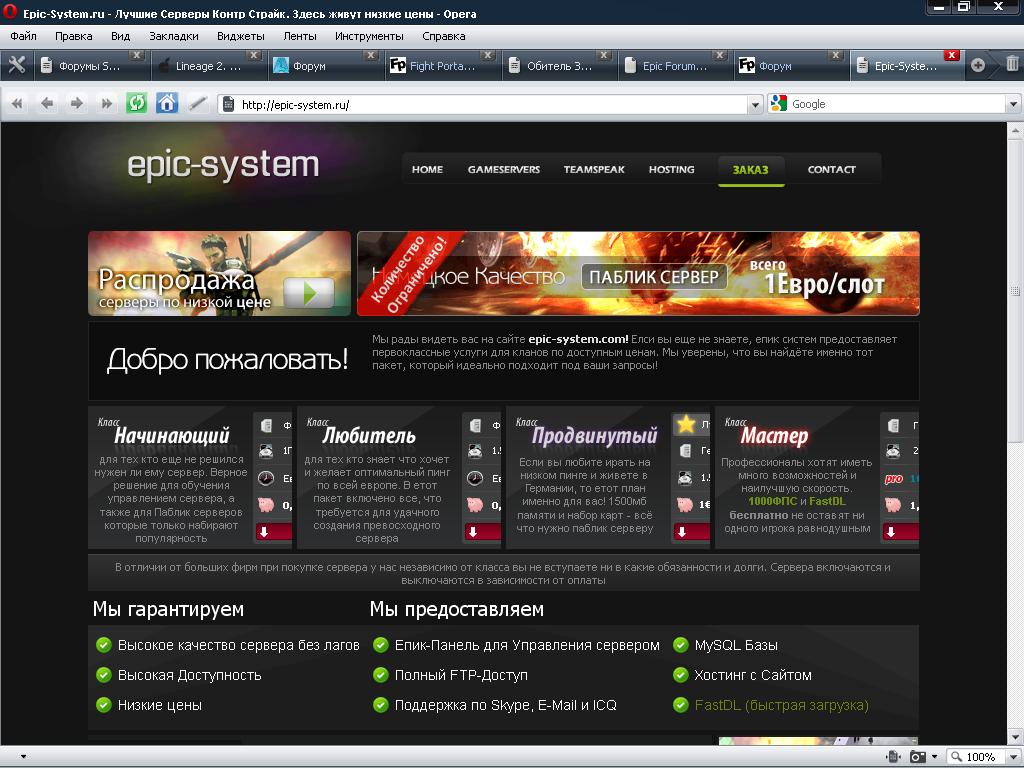
Task: Open the Справка menu
Action: (x=443, y=36)
